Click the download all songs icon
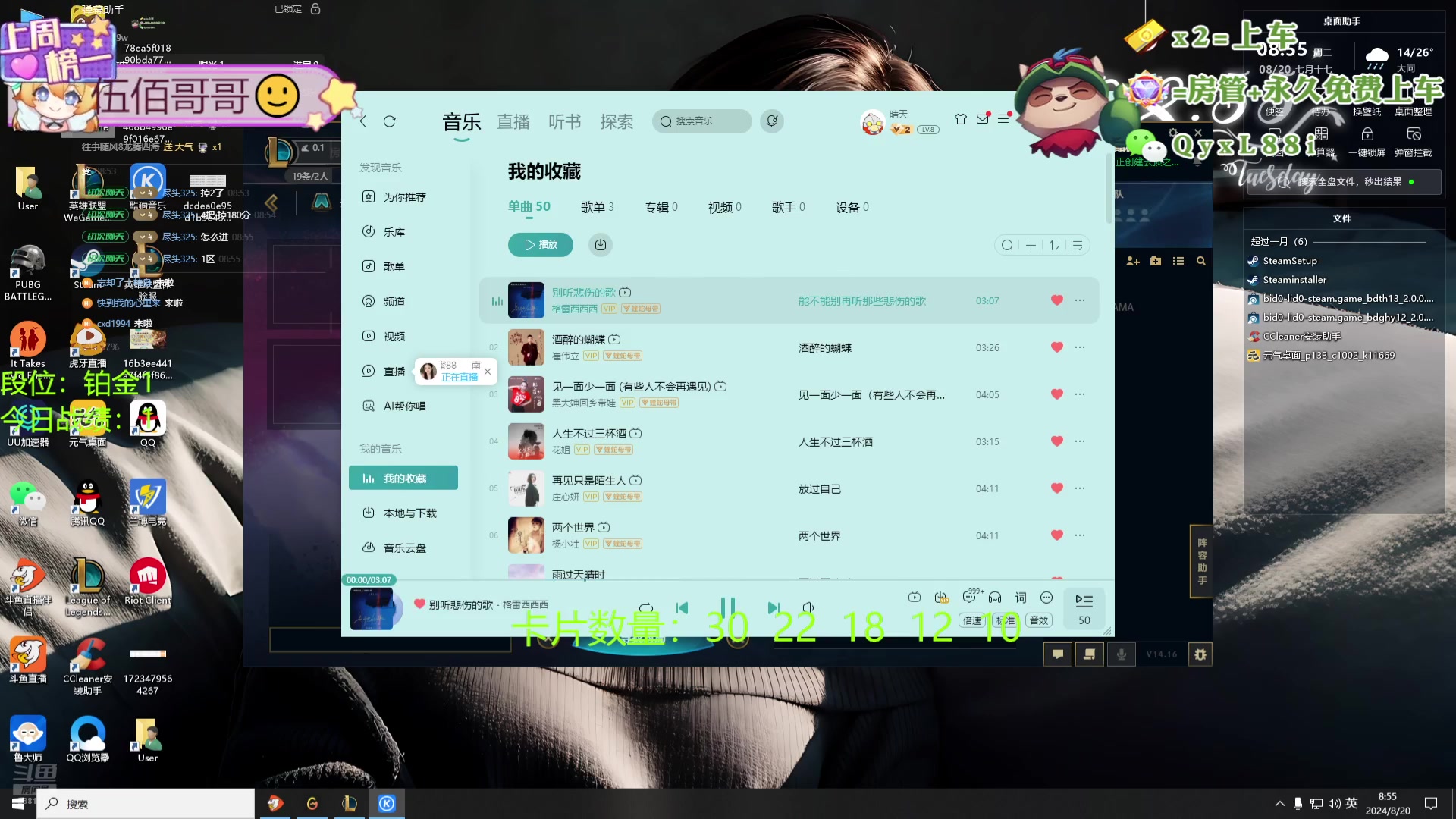 pyautogui.click(x=601, y=245)
